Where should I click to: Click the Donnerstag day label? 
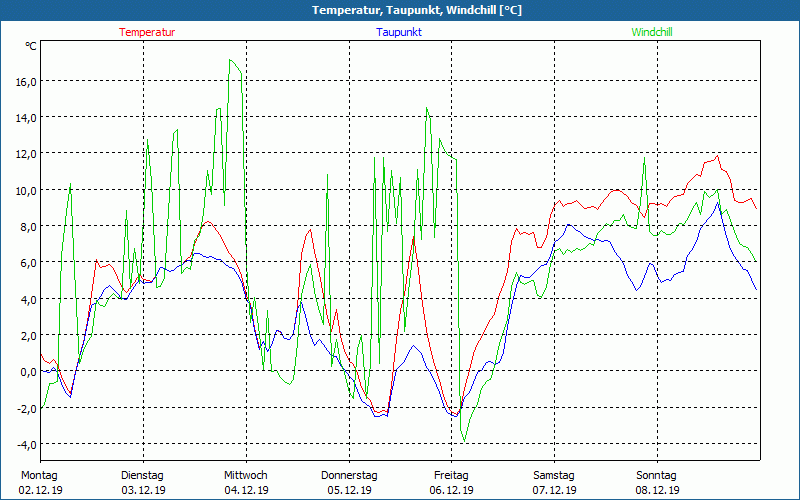coord(349,476)
